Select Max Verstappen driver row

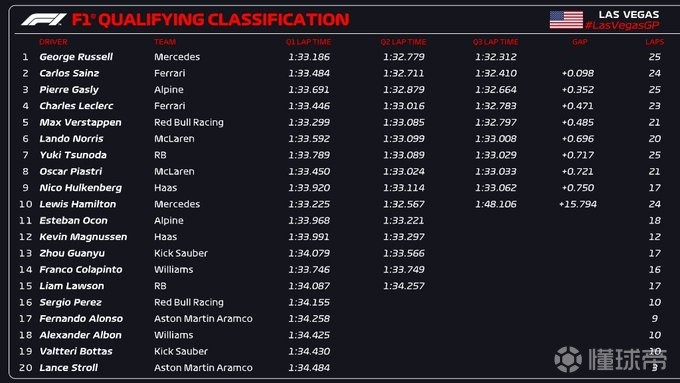[340, 122]
